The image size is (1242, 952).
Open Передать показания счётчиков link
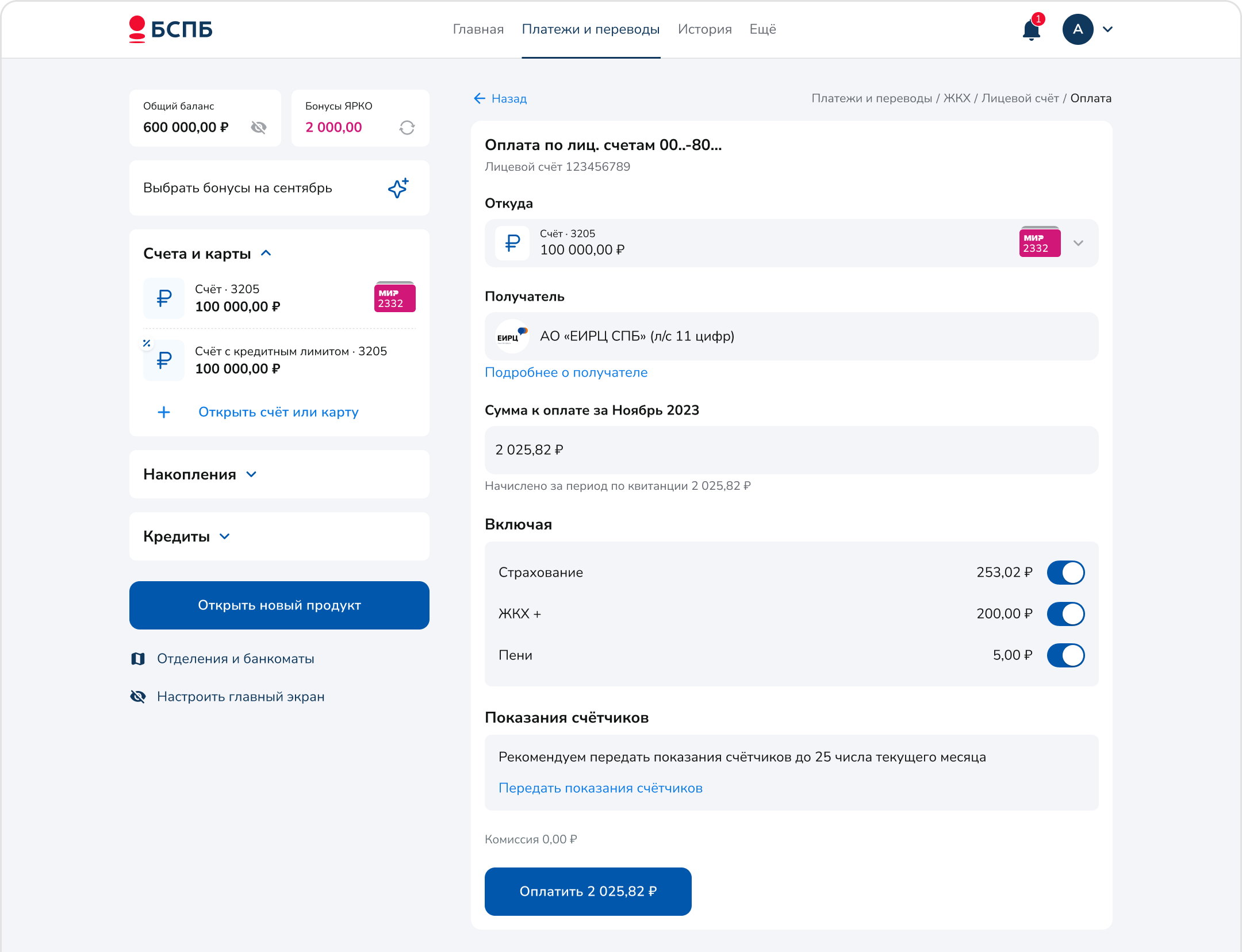(x=600, y=788)
